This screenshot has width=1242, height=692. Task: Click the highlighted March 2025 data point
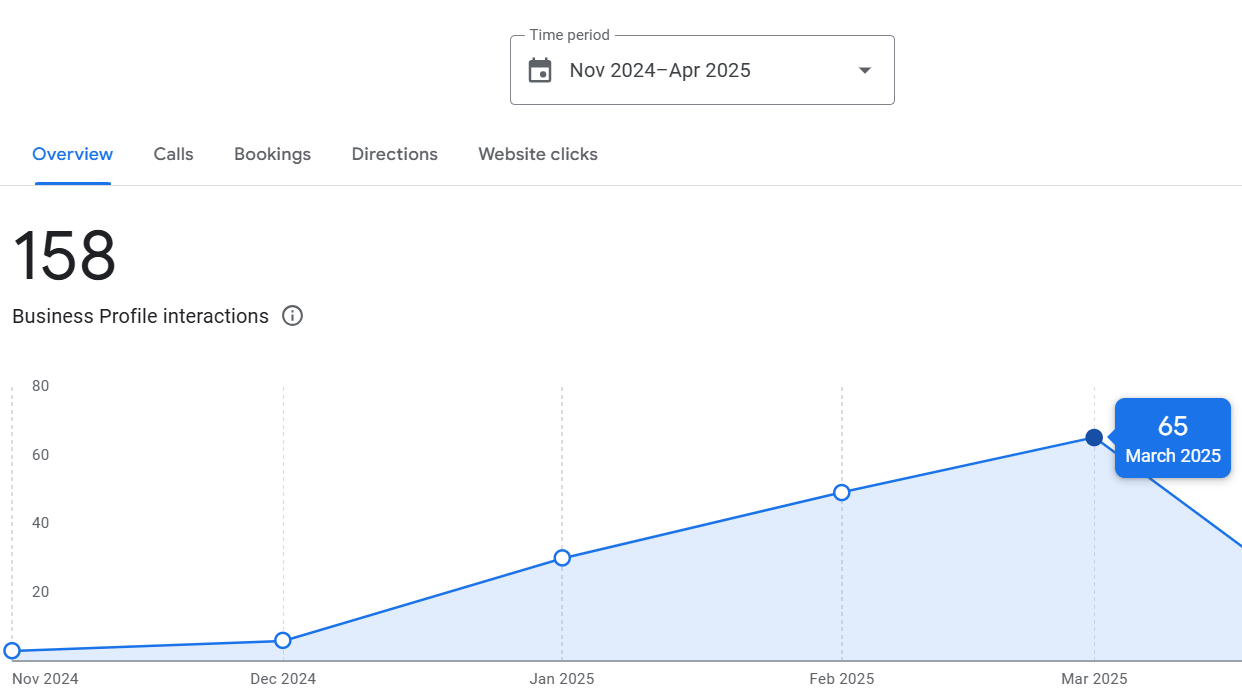click(1094, 437)
